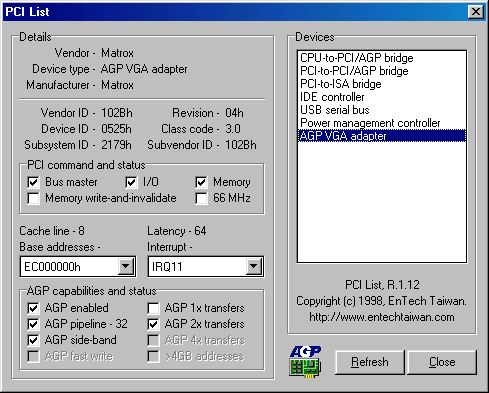Select CPU-to-PCI/AGP bridge device
This screenshot has height=393, width=489.
(x=382, y=58)
